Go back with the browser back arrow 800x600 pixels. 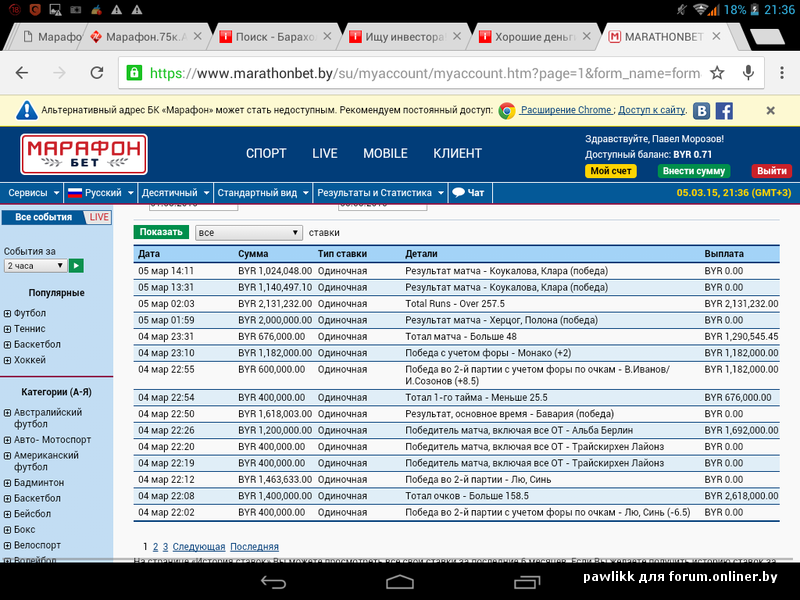coord(22,73)
